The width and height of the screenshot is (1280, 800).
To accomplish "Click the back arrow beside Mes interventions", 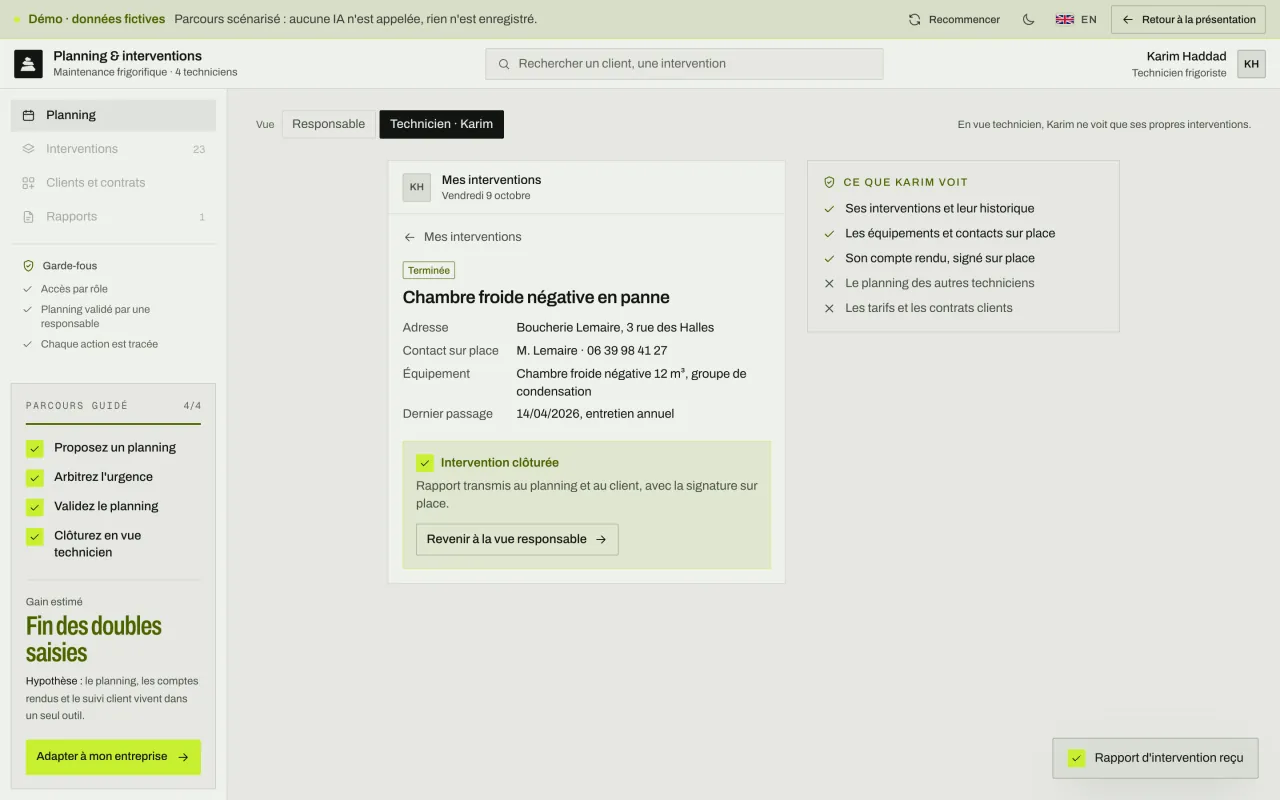I will click(x=409, y=237).
